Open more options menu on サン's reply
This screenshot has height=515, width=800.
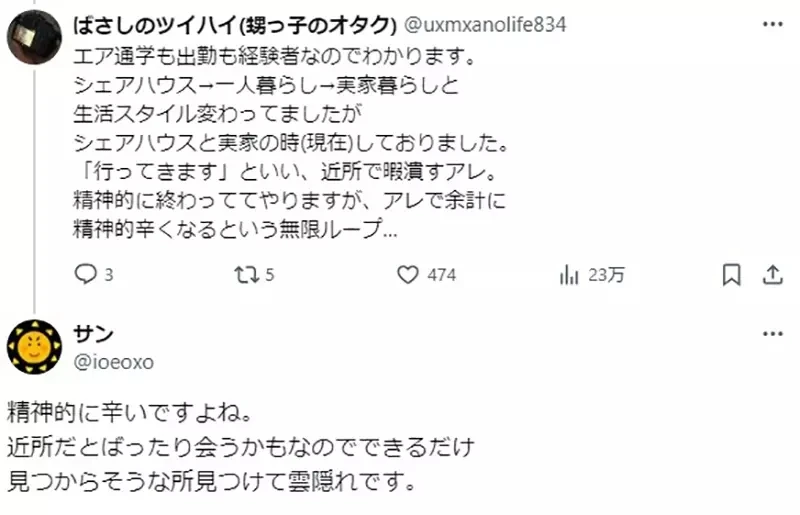(772, 333)
